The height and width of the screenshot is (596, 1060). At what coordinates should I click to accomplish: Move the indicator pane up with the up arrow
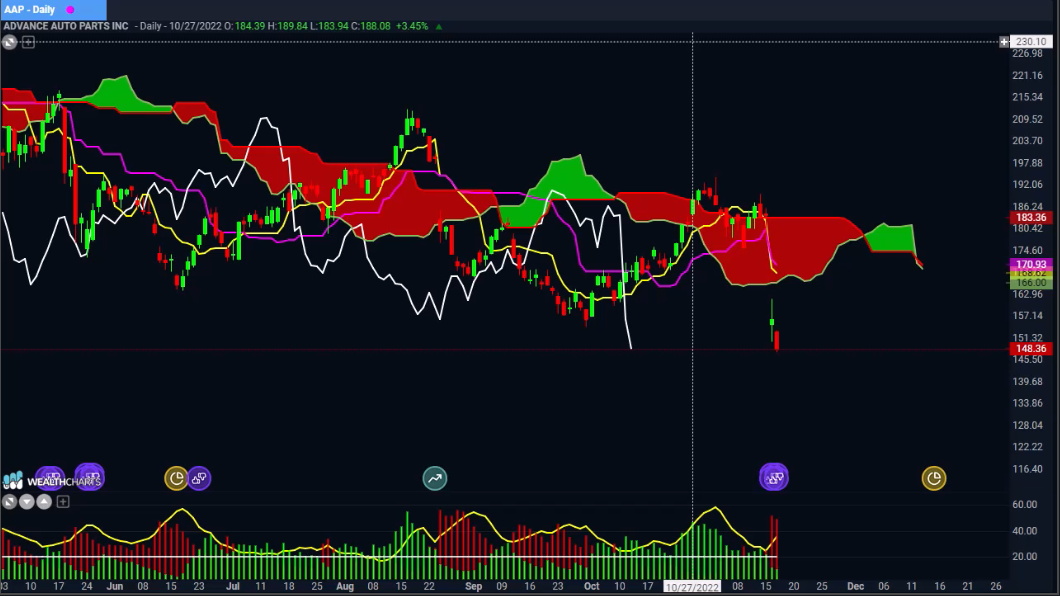pos(44,501)
